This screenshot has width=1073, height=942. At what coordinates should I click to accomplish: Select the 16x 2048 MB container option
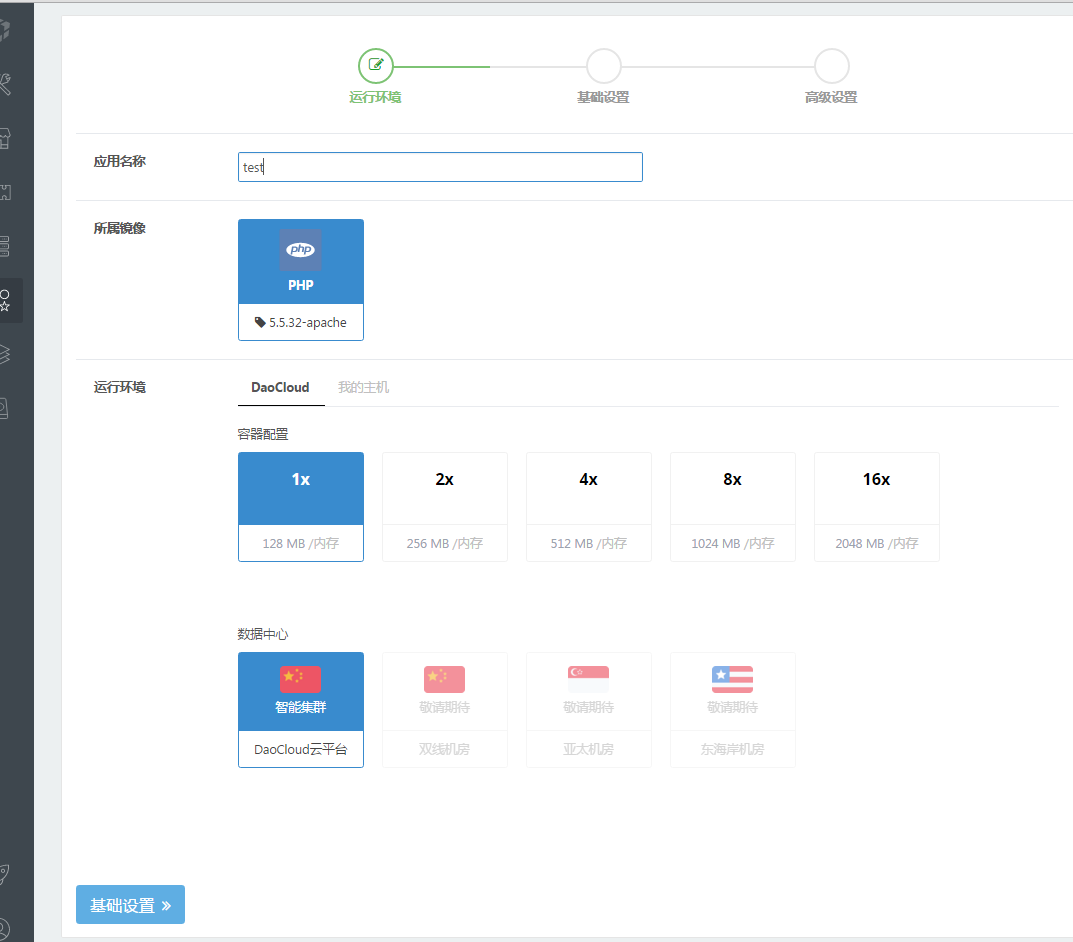pyautogui.click(x=877, y=507)
